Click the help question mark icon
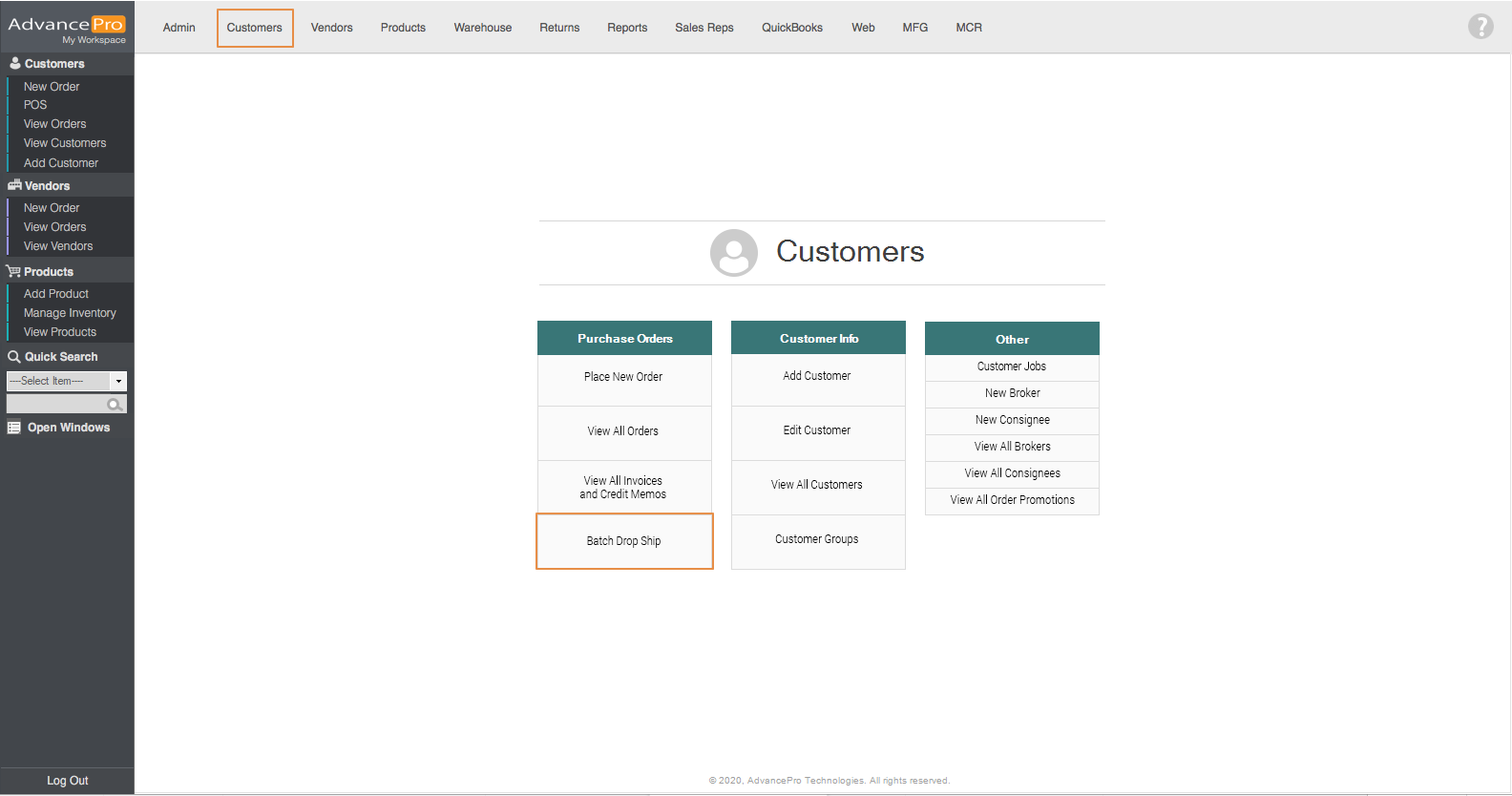 coord(1480,27)
